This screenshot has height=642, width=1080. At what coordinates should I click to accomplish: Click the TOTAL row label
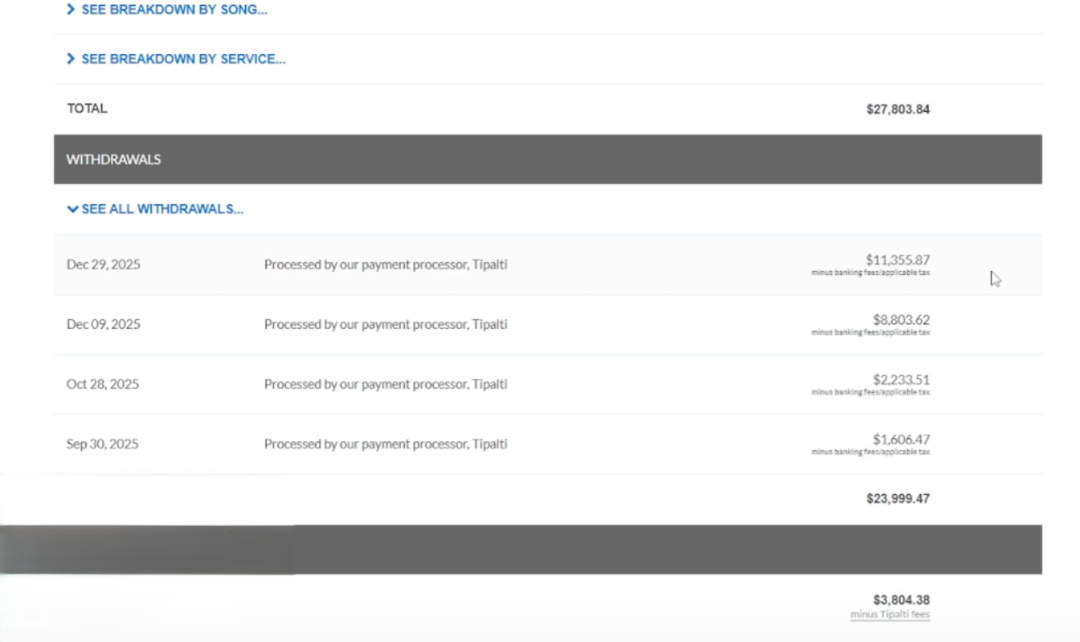(87, 108)
